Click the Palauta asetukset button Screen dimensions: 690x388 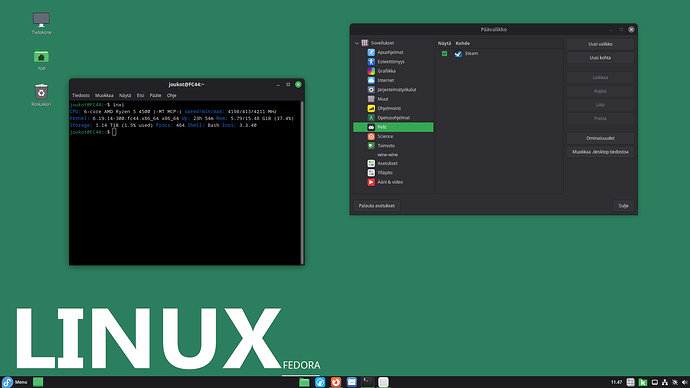(377, 205)
